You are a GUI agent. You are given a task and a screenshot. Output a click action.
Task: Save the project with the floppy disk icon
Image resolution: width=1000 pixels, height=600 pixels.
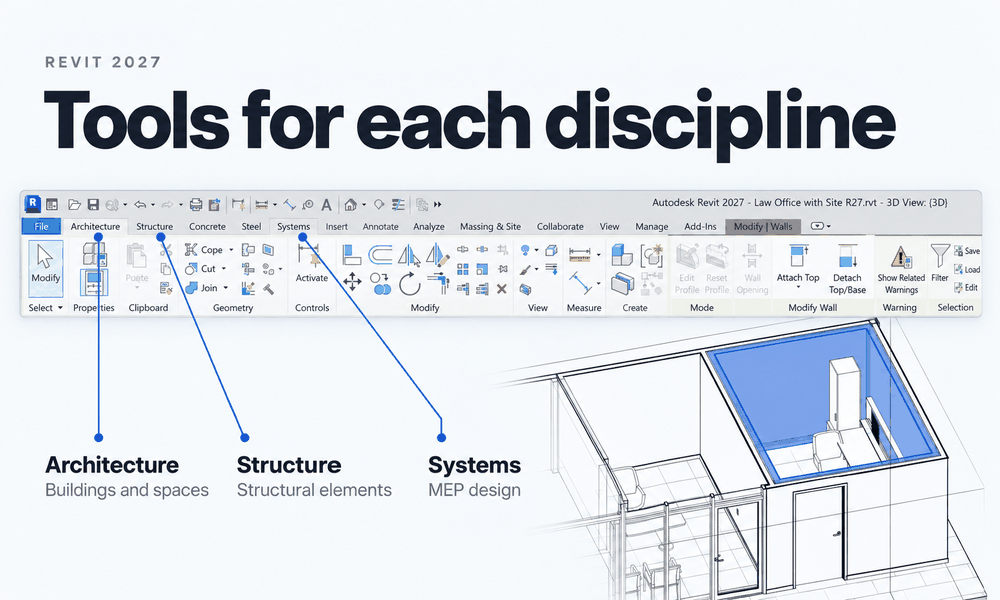pyautogui.click(x=93, y=205)
